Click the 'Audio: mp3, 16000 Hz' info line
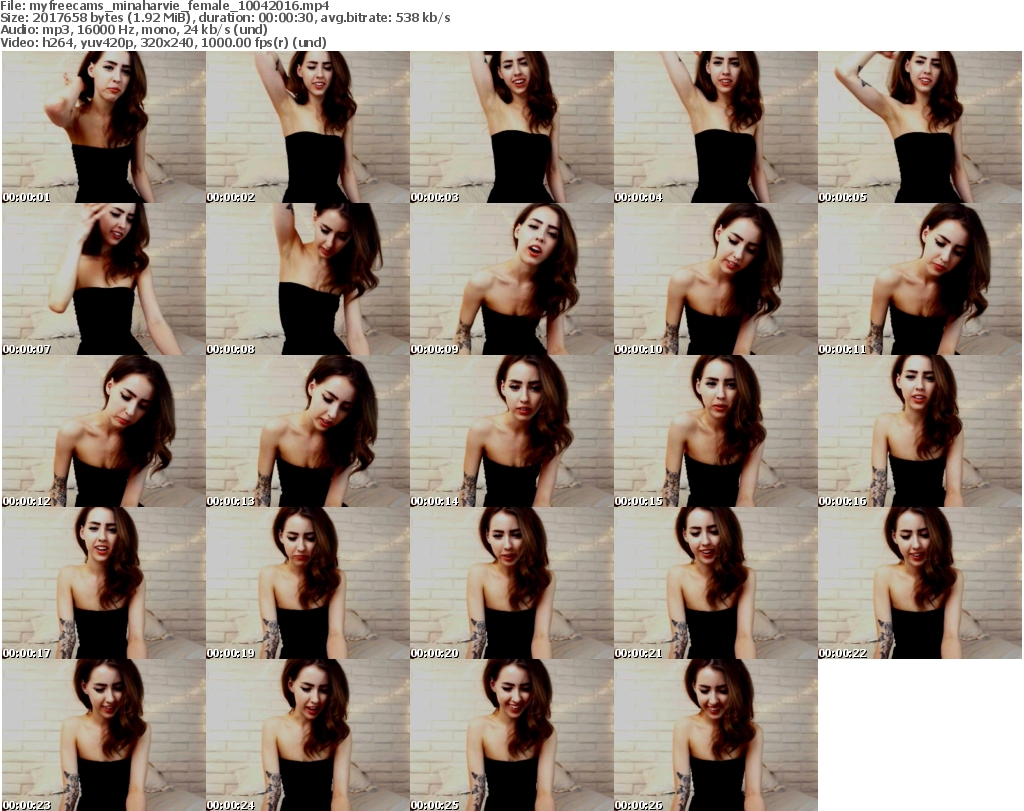The image size is (1024, 811). coord(134,30)
